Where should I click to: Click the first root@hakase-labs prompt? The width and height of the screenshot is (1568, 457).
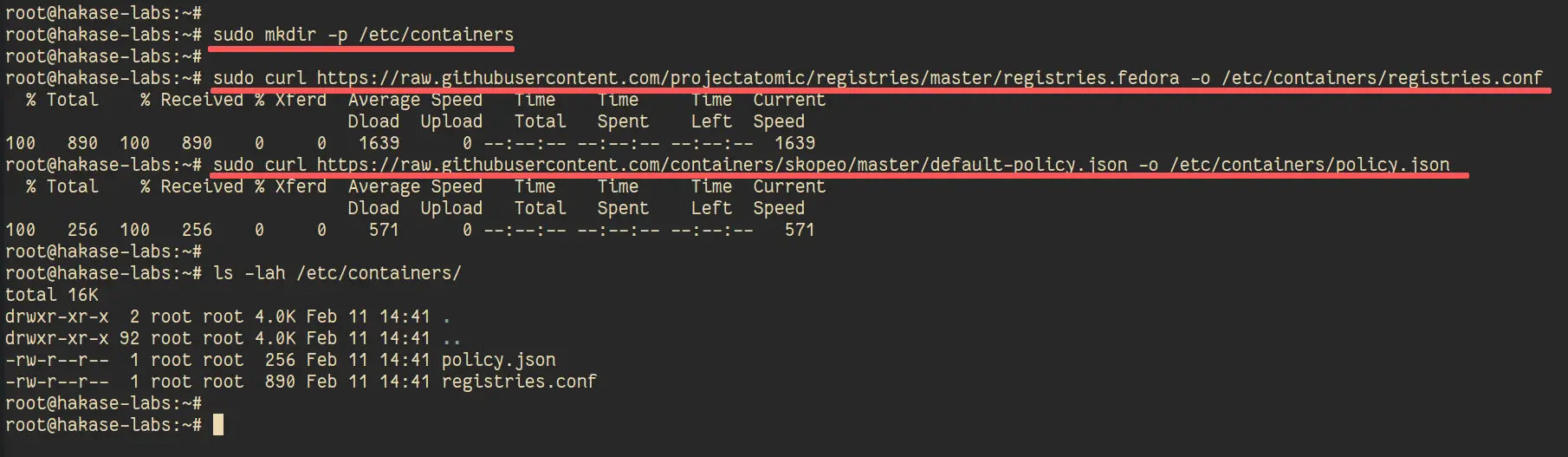103,13
